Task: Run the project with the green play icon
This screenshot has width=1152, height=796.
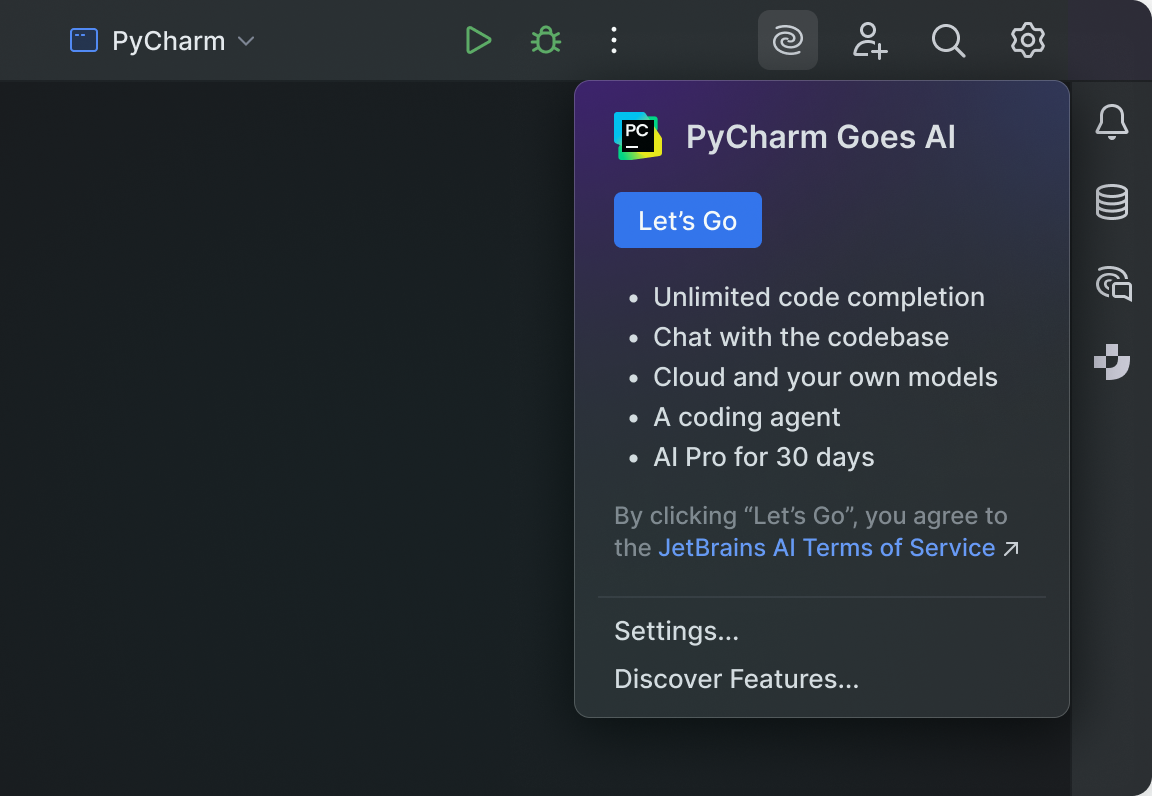Action: (x=478, y=40)
